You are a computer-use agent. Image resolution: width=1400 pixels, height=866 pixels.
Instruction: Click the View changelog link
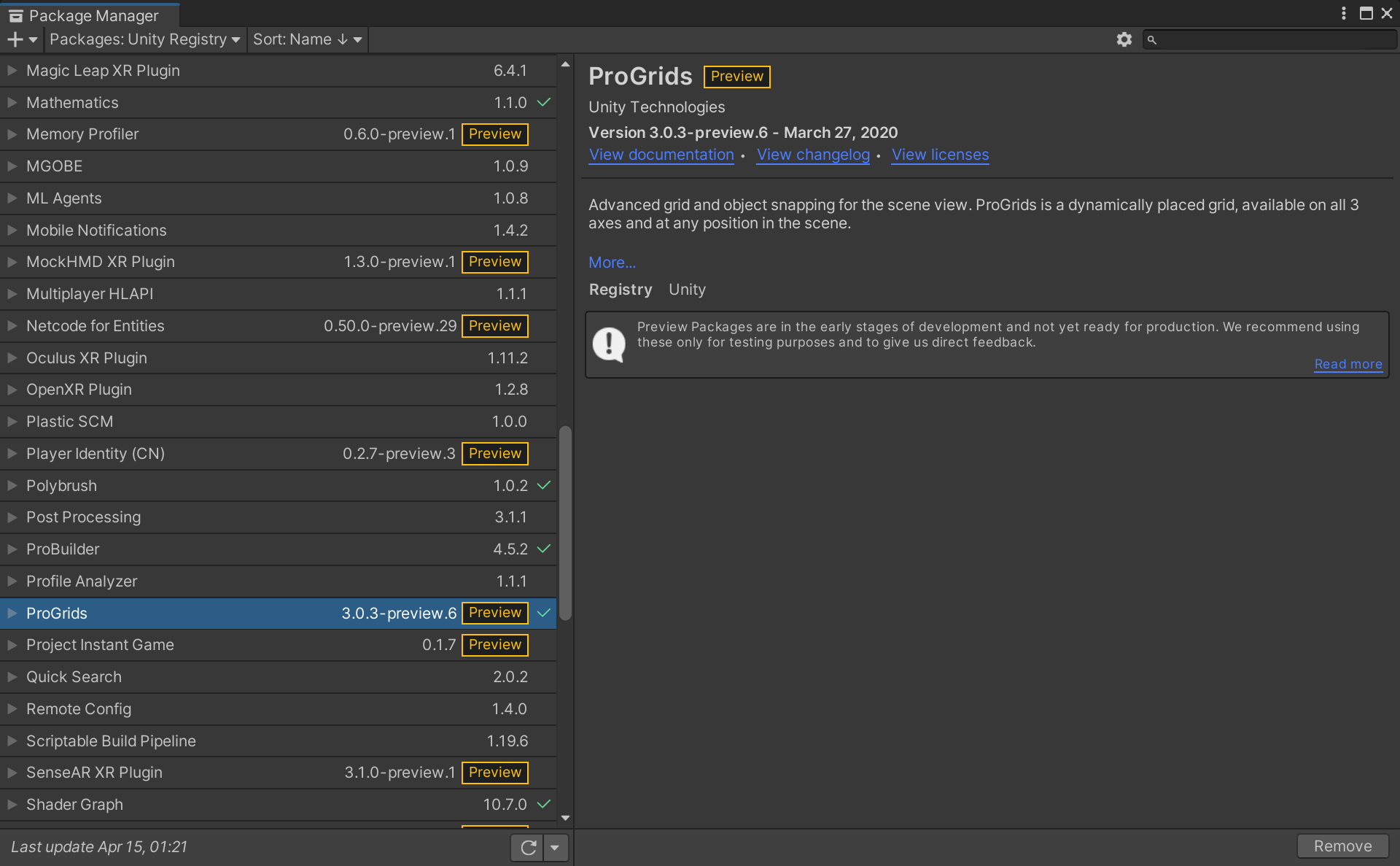813,154
